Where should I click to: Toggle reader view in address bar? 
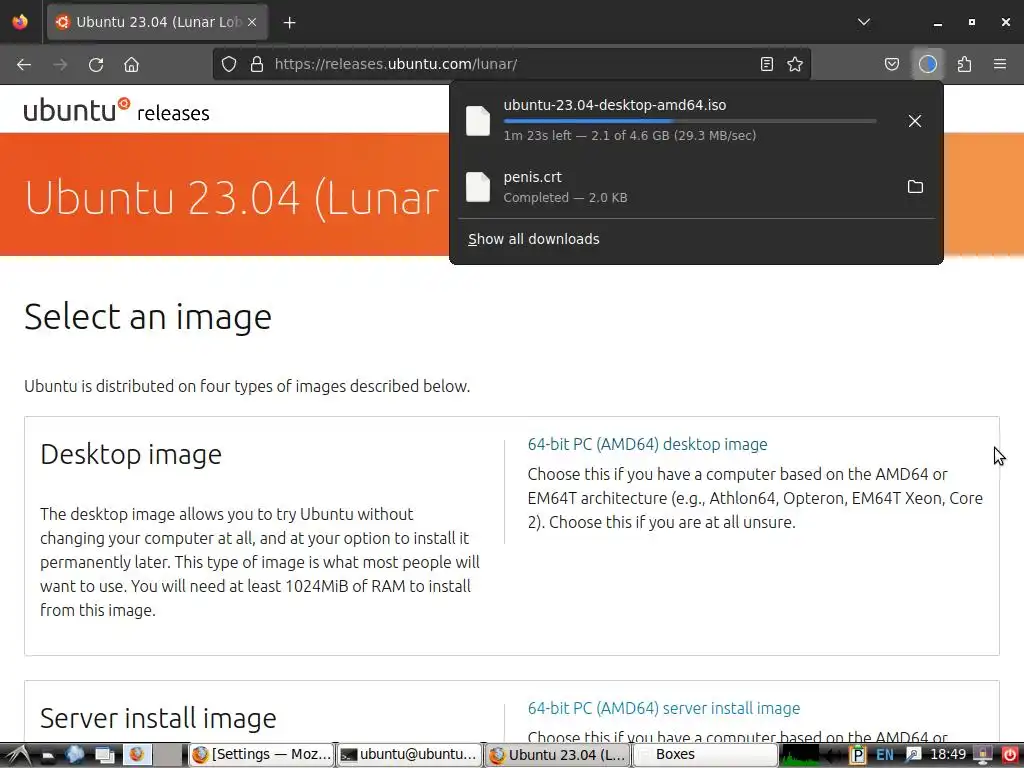tap(767, 64)
